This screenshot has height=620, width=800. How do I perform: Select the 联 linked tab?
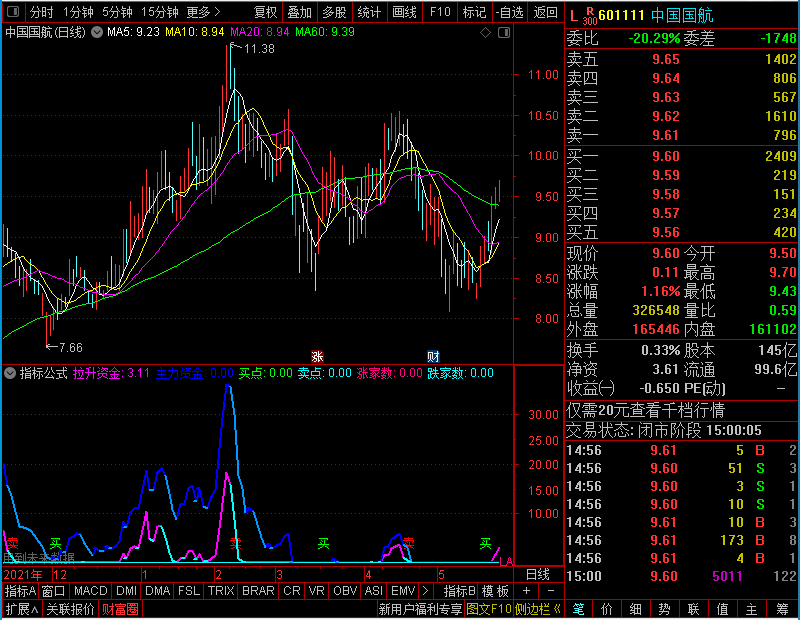click(693, 609)
